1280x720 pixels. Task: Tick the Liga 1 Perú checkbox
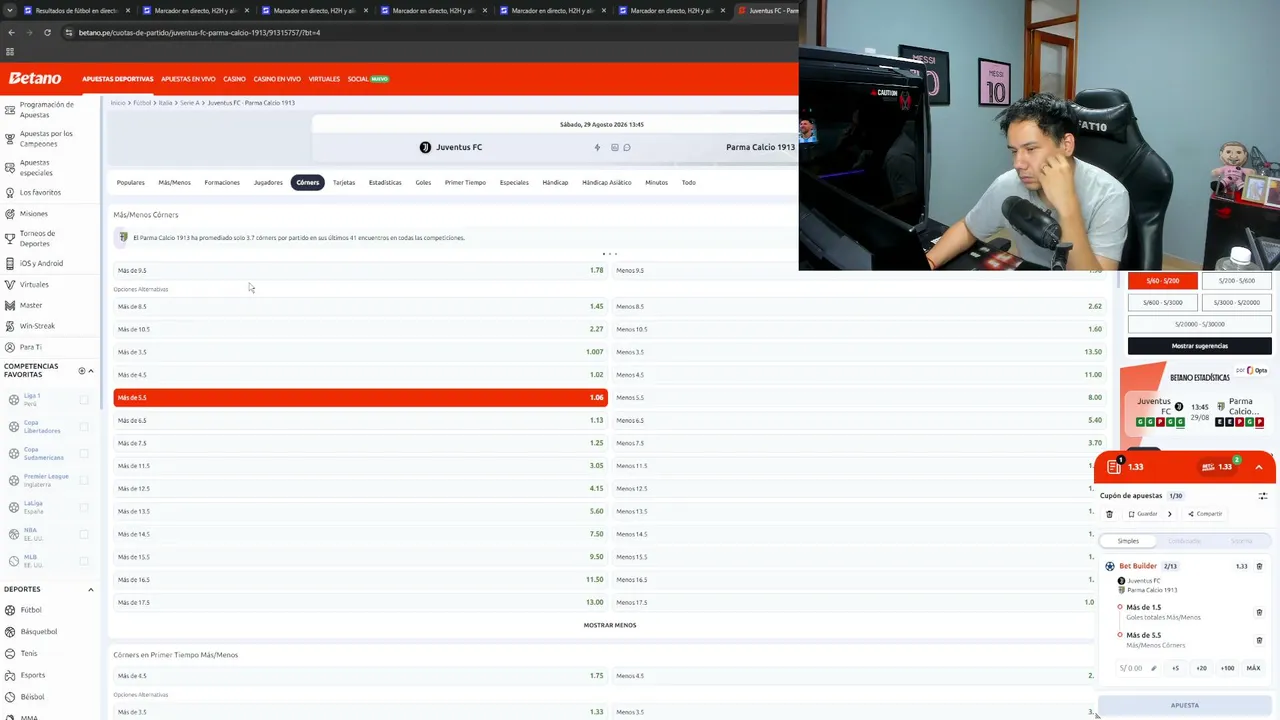(x=84, y=400)
